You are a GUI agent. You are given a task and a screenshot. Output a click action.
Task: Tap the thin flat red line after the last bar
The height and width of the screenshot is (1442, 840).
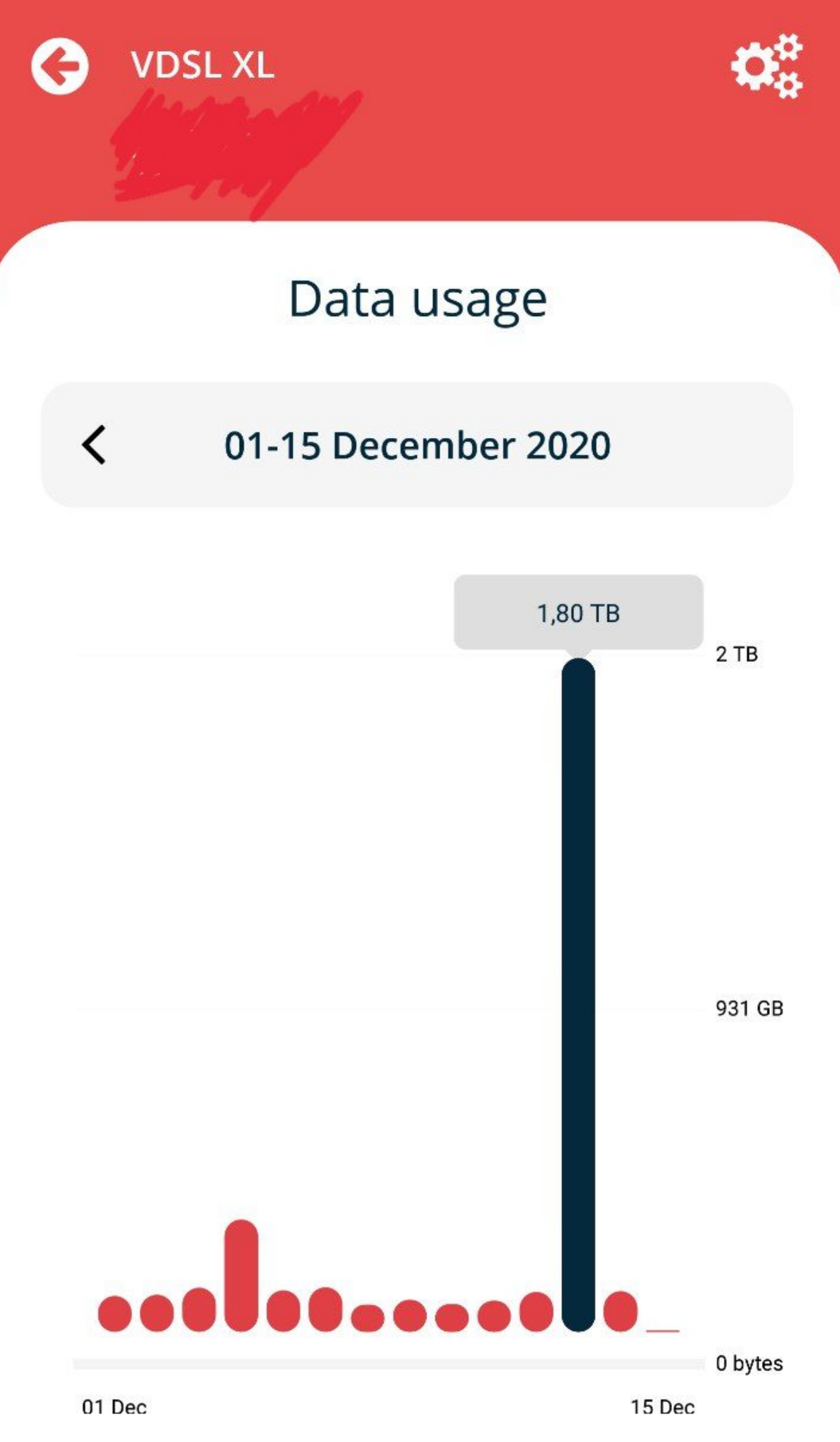[x=662, y=1330]
